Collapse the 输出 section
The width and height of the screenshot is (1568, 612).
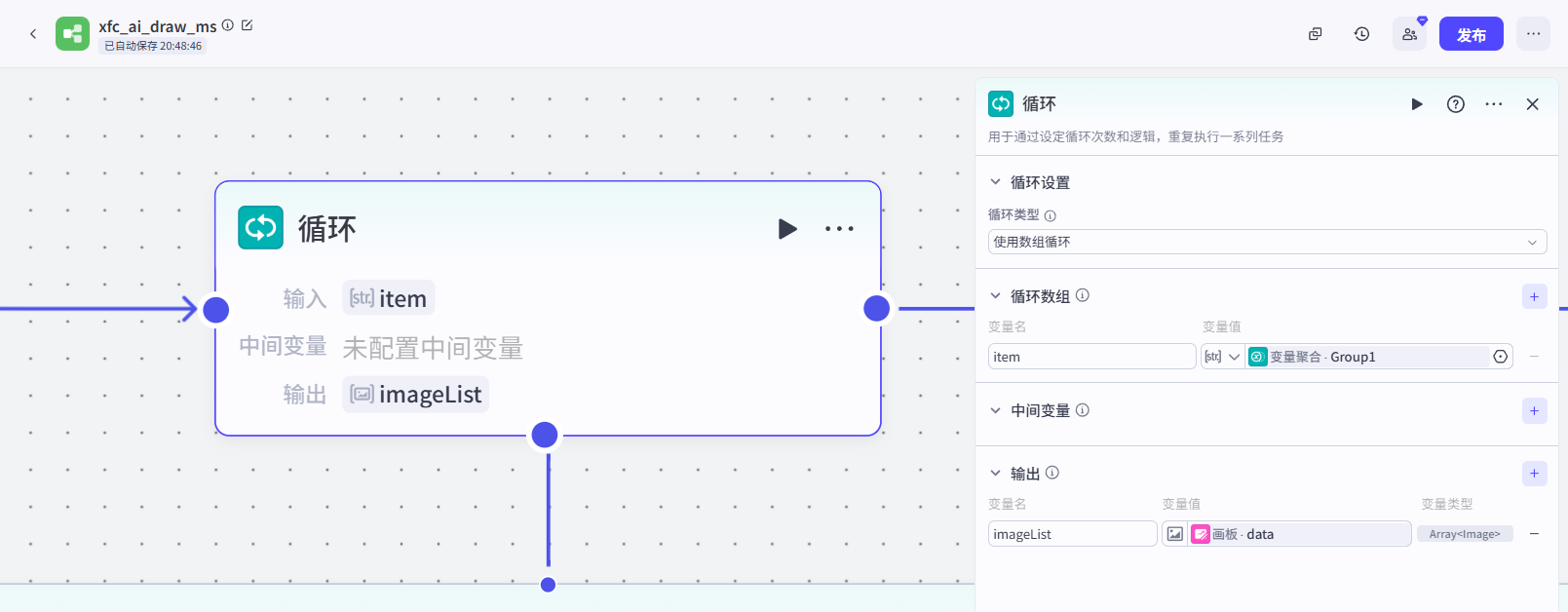[x=995, y=474]
